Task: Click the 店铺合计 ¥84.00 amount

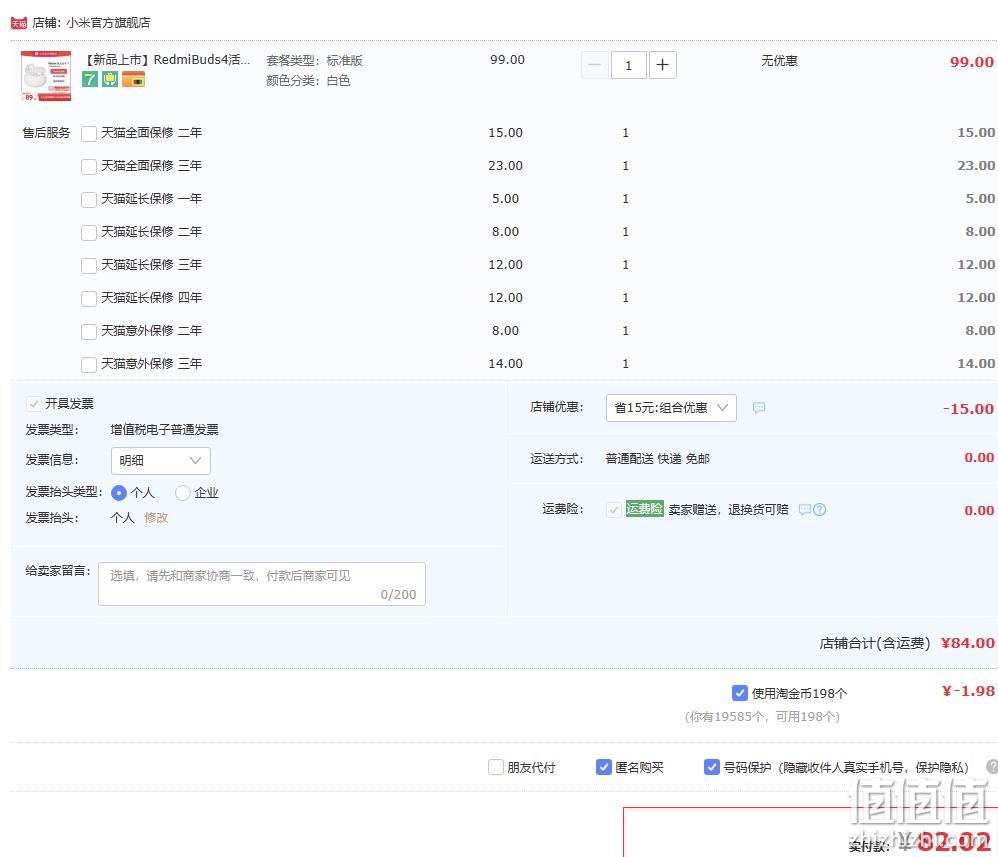Action: (x=967, y=643)
